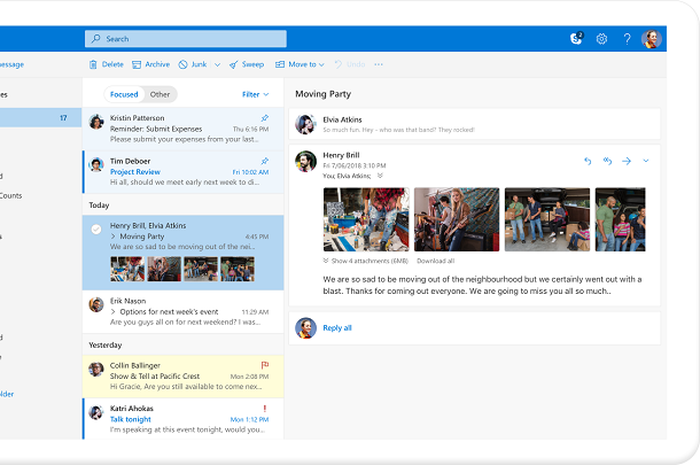The image size is (700, 465).
Task: Open Skype notifications icon in header
Action: coord(575,39)
